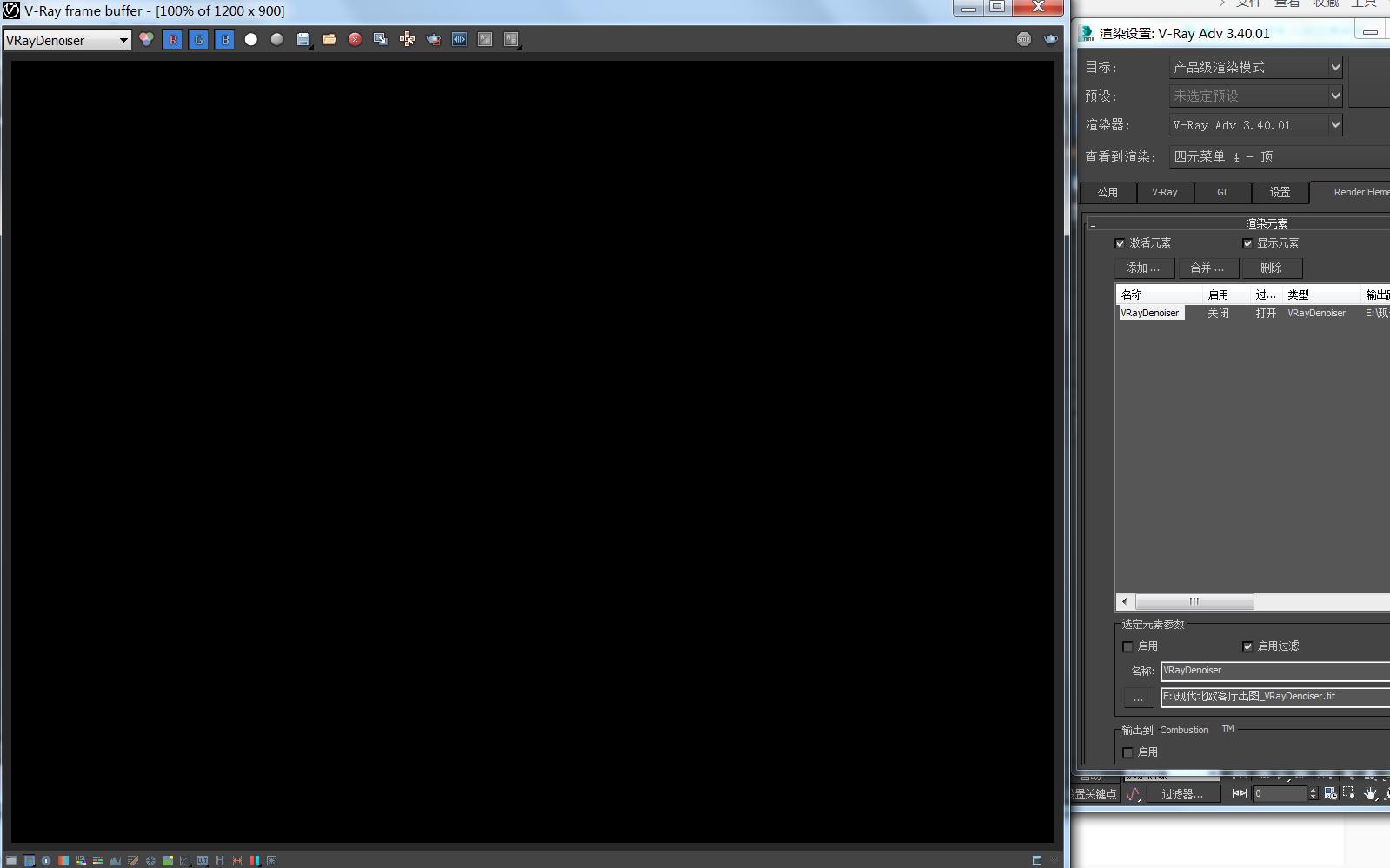Toggle the red channel button
The height and width of the screenshot is (868, 1390).
172,39
